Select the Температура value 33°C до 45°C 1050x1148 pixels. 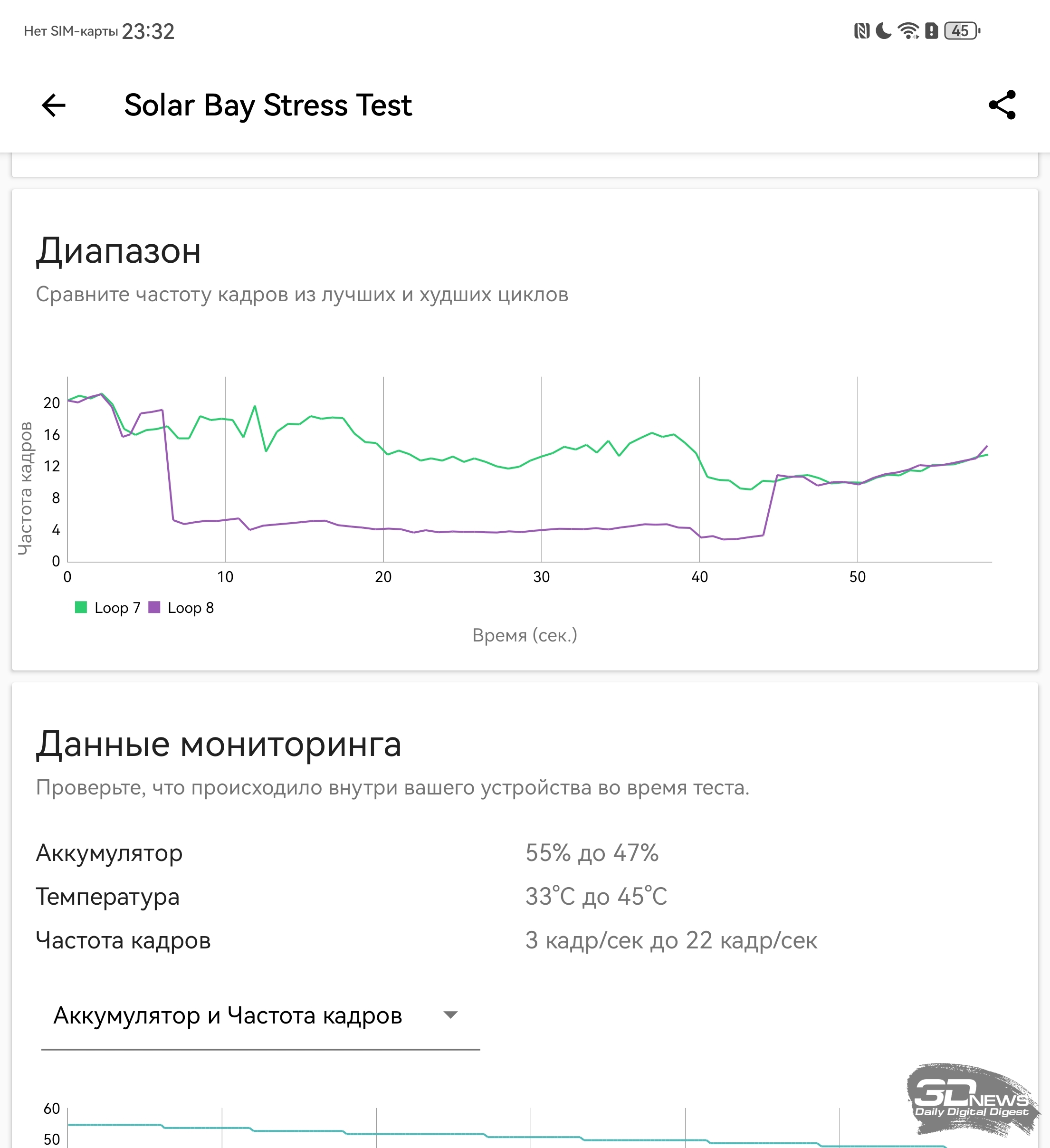click(596, 897)
